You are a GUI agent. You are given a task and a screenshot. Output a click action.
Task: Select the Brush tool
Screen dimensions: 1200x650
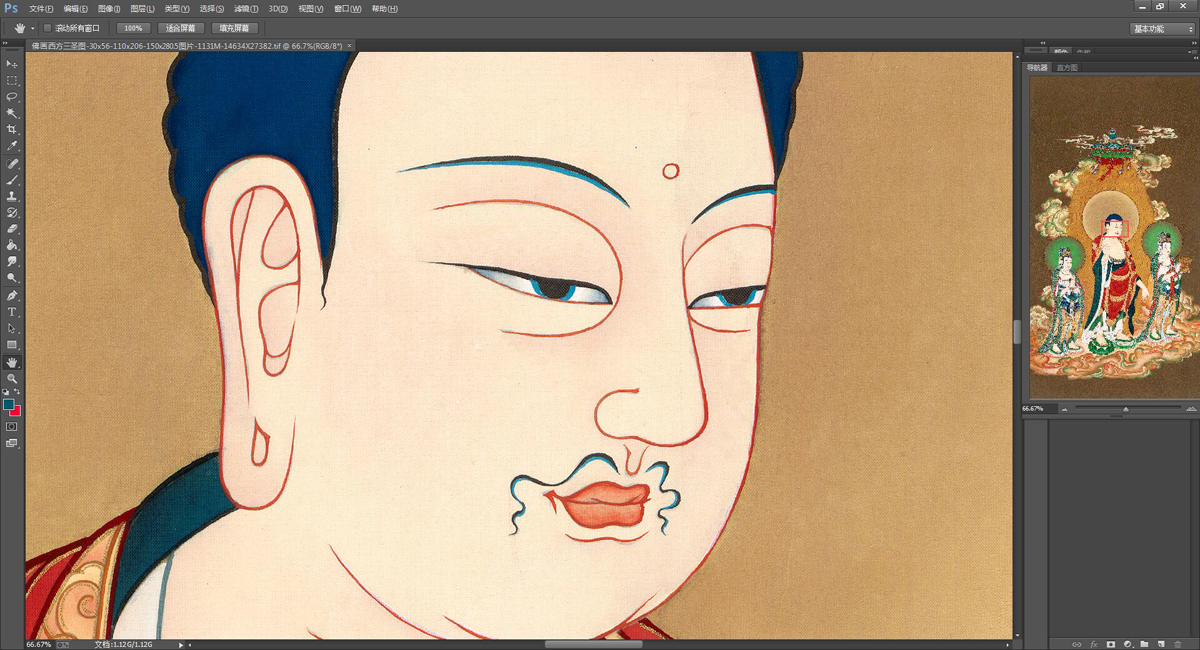tap(12, 180)
